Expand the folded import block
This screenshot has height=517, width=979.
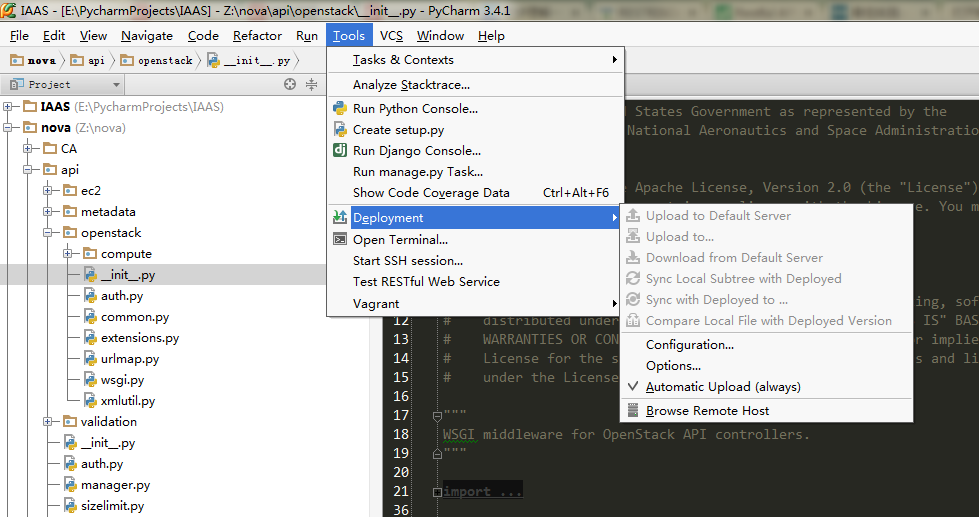[x=438, y=492]
